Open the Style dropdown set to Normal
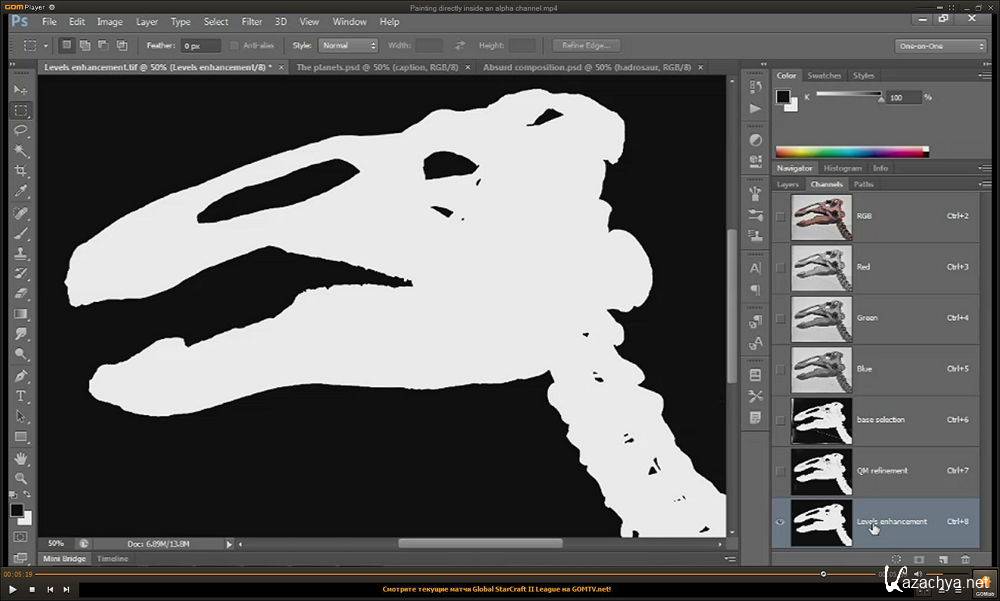This screenshot has width=1000, height=601. tap(348, 45)
